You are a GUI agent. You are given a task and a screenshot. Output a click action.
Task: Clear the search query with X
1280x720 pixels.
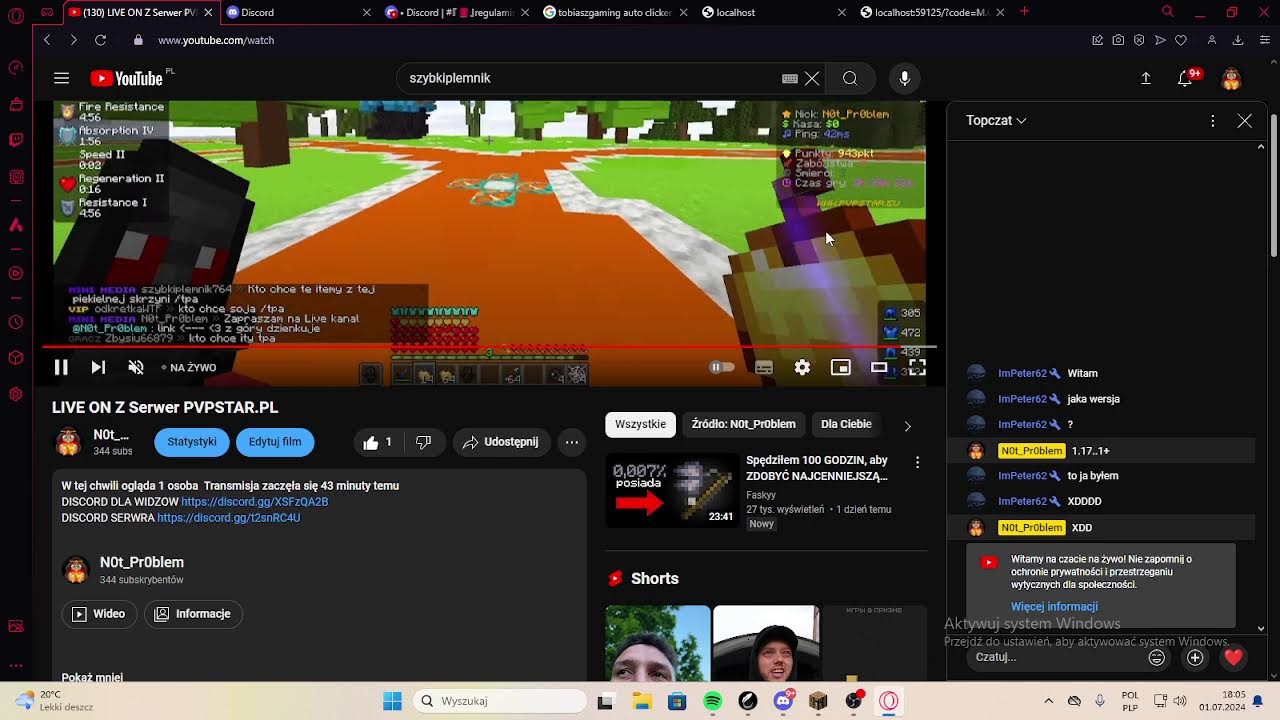812,78
